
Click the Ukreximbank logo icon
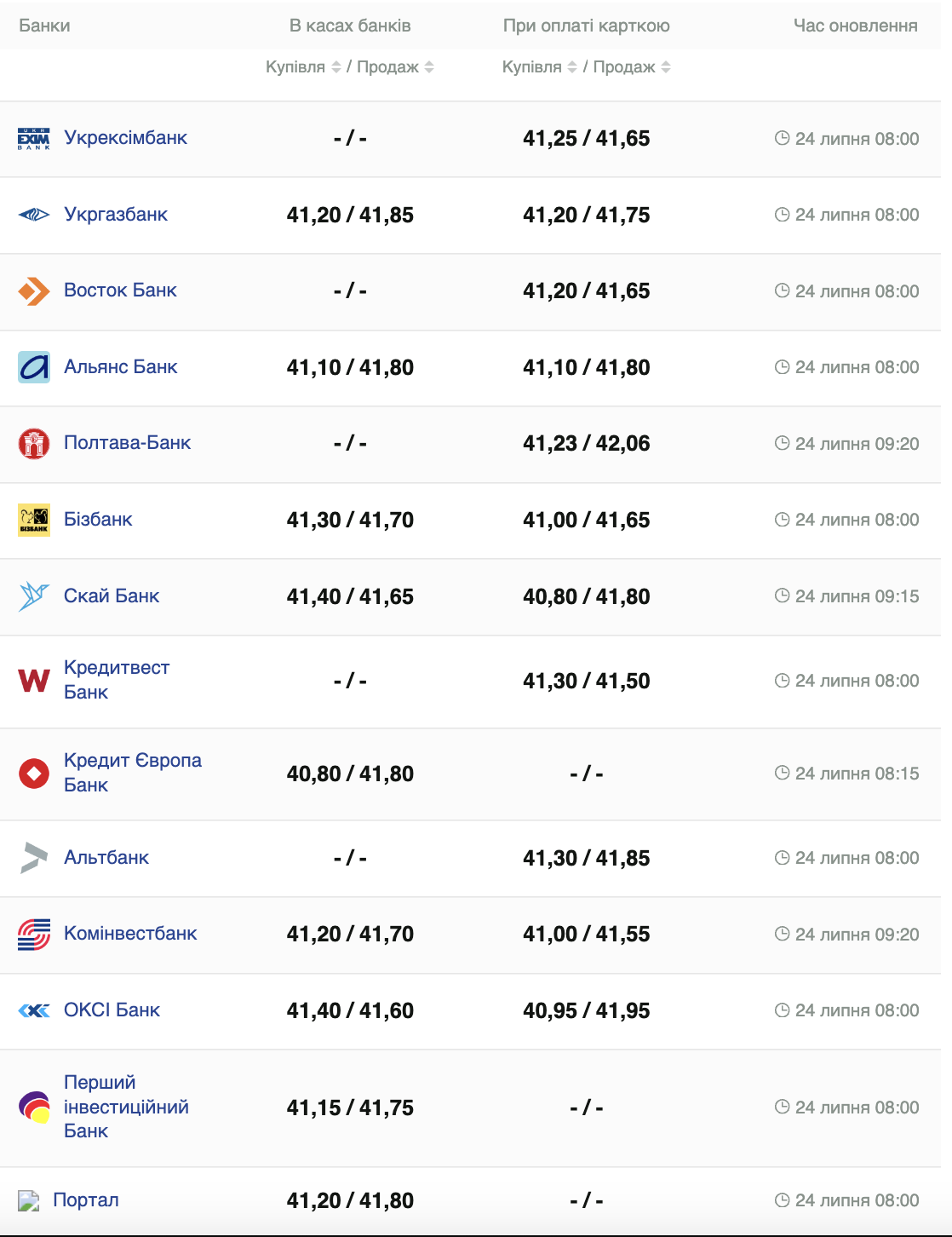coord(34,139)
